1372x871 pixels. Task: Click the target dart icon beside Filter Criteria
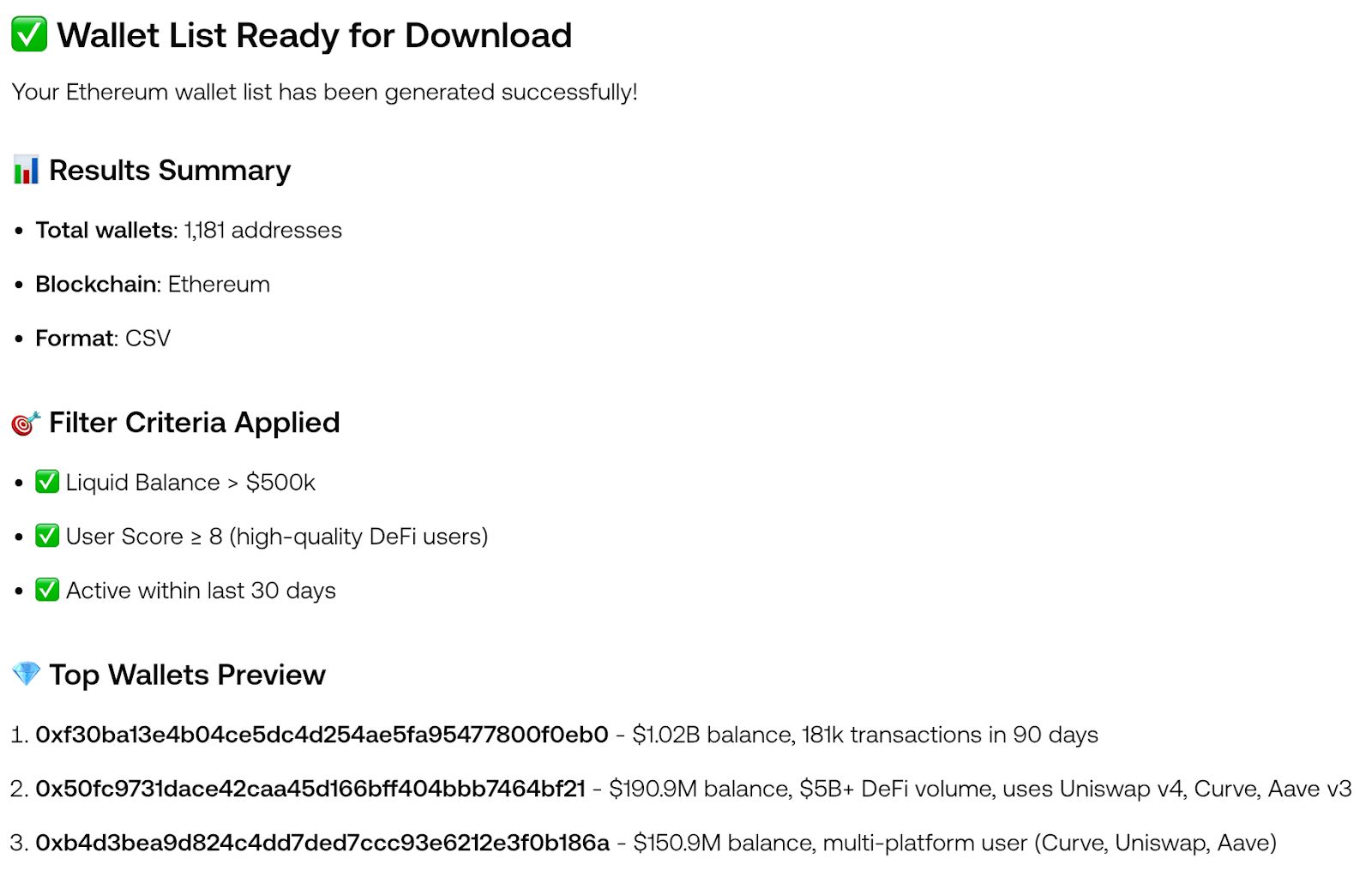point(26,423)
